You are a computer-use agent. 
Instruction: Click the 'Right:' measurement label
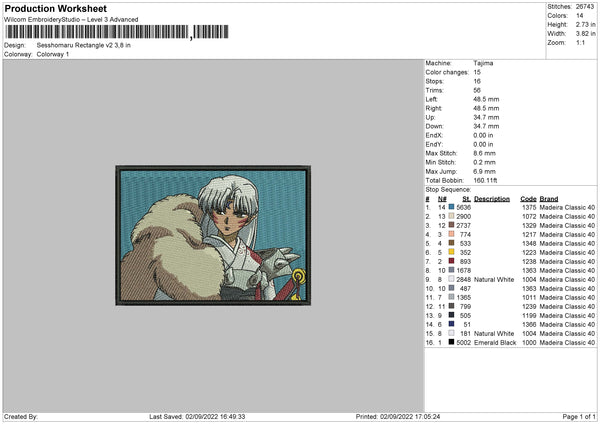434,108
